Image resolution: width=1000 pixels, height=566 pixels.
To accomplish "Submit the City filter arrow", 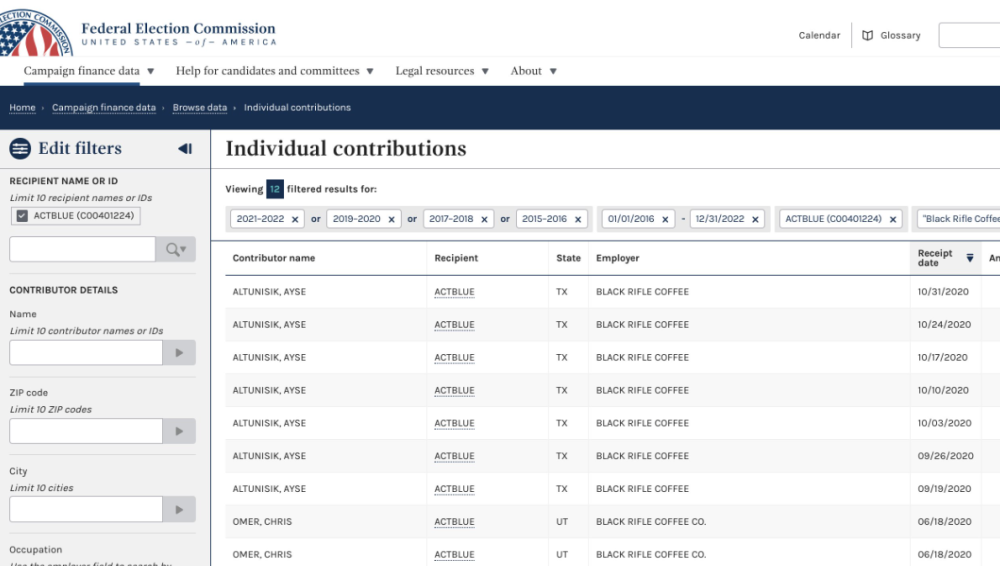I will click(x=179, y=510).
